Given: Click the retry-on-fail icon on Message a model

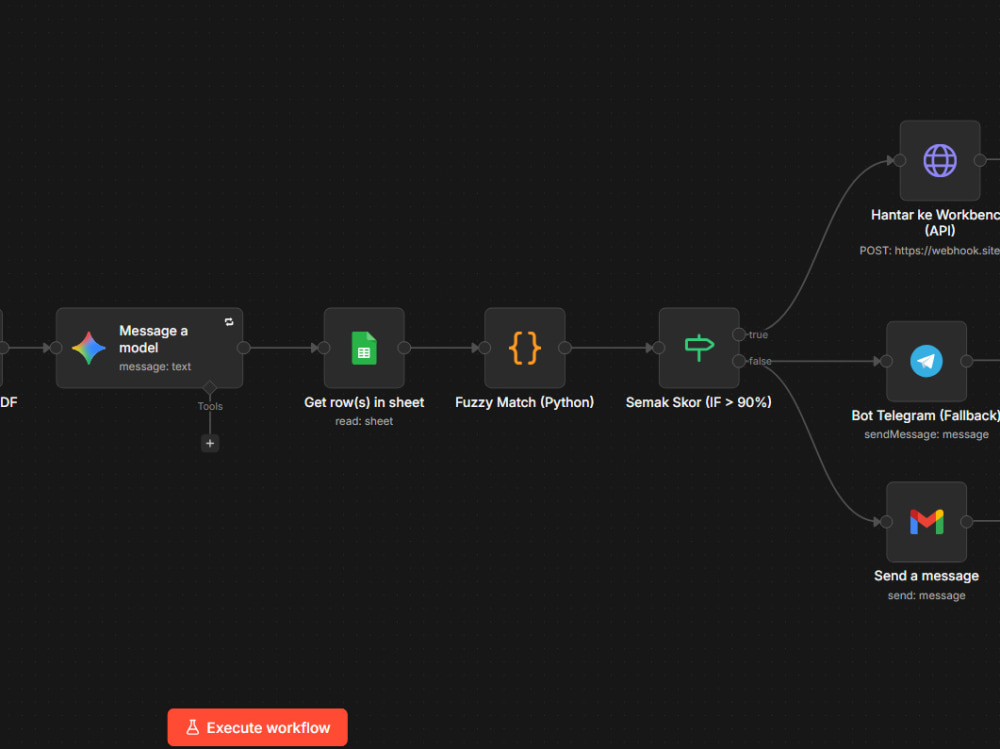Looking at the screenshot, I should pos(229,322).
